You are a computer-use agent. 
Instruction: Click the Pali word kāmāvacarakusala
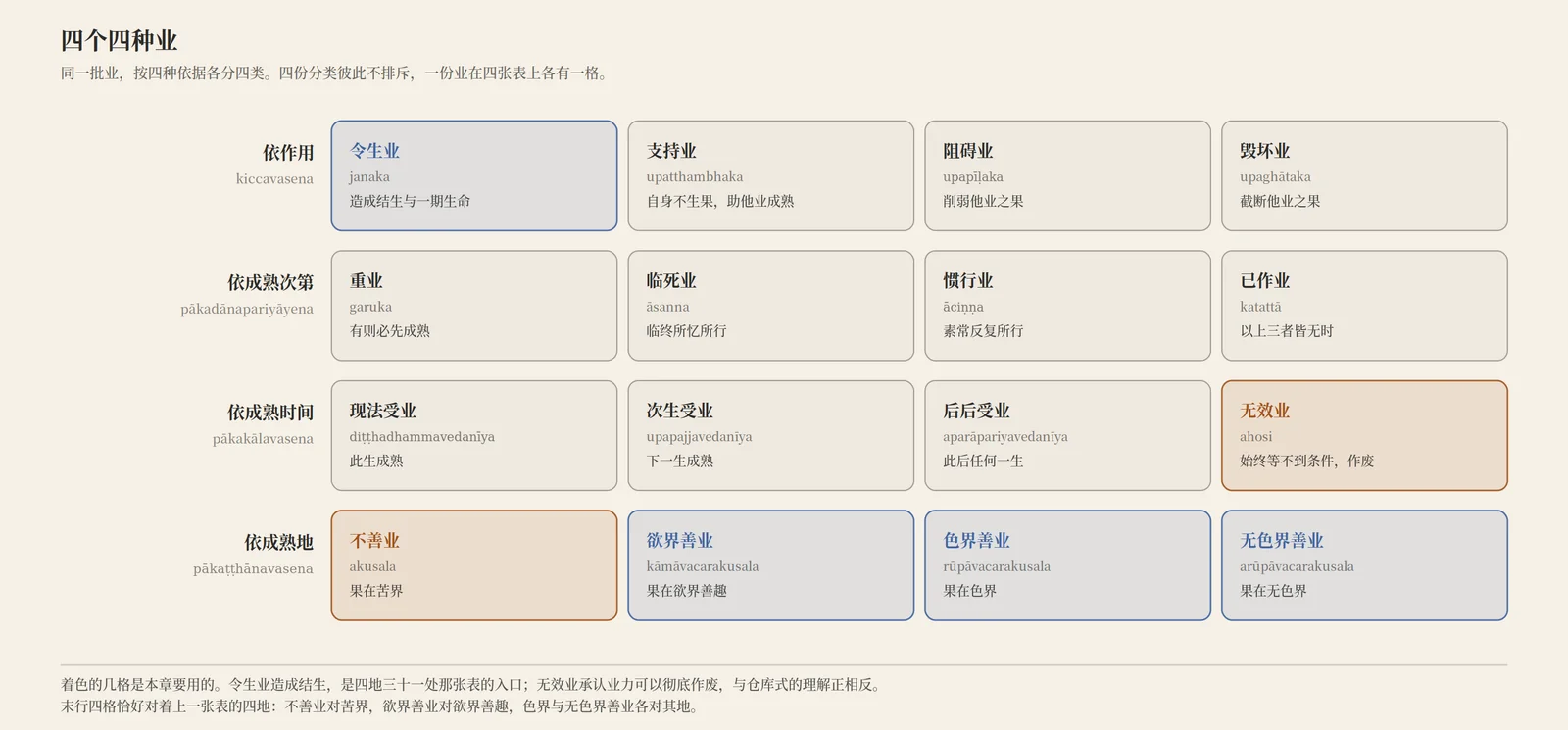point(702,566)
